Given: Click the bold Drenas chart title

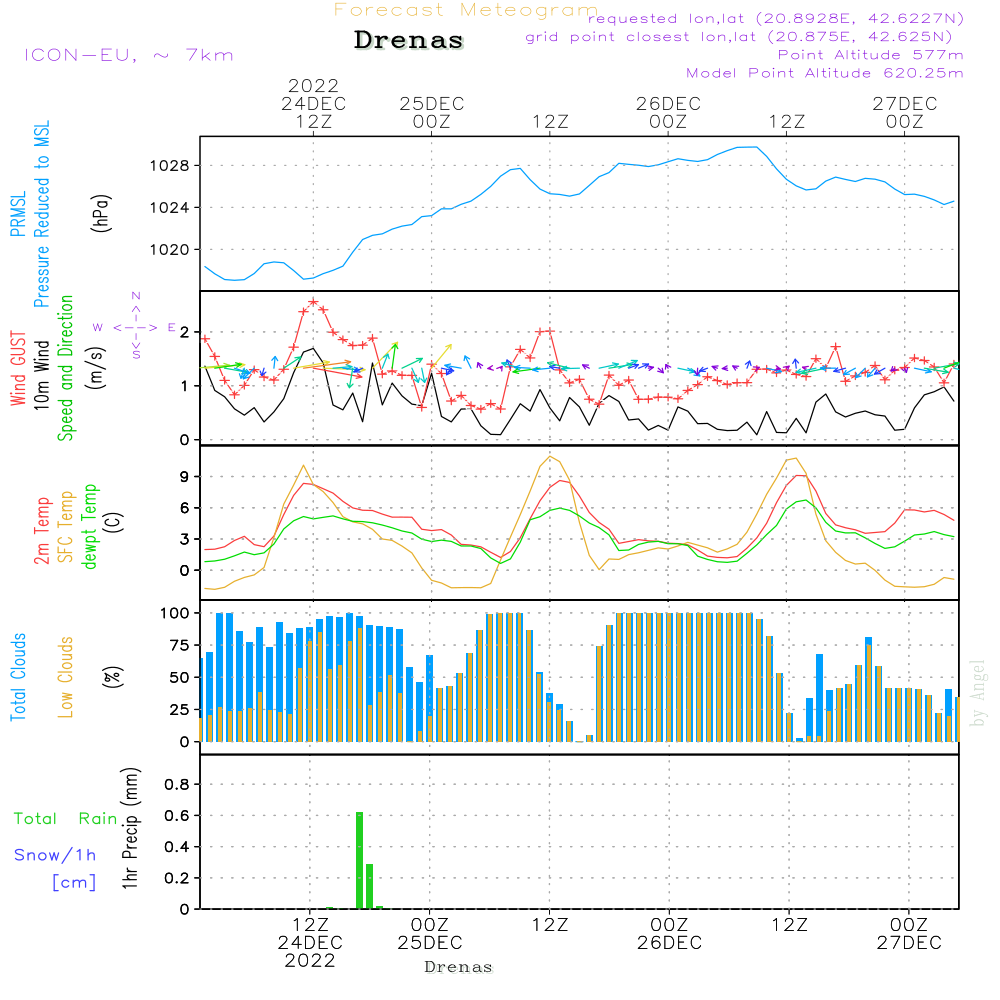Looking at the screenshot, I should [409, 41].
